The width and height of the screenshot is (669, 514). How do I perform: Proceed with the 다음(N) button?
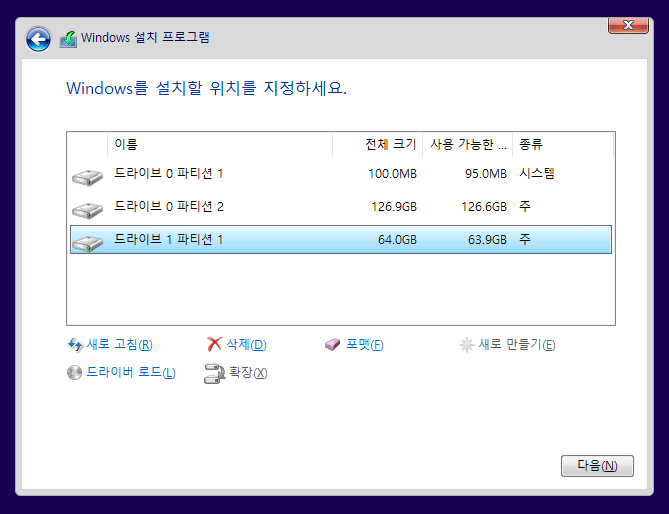pyautogui.click(x=597, y=466)
